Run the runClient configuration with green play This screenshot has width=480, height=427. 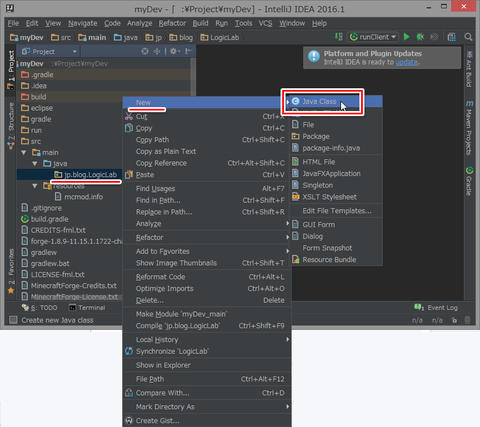[x=406, y=37]
